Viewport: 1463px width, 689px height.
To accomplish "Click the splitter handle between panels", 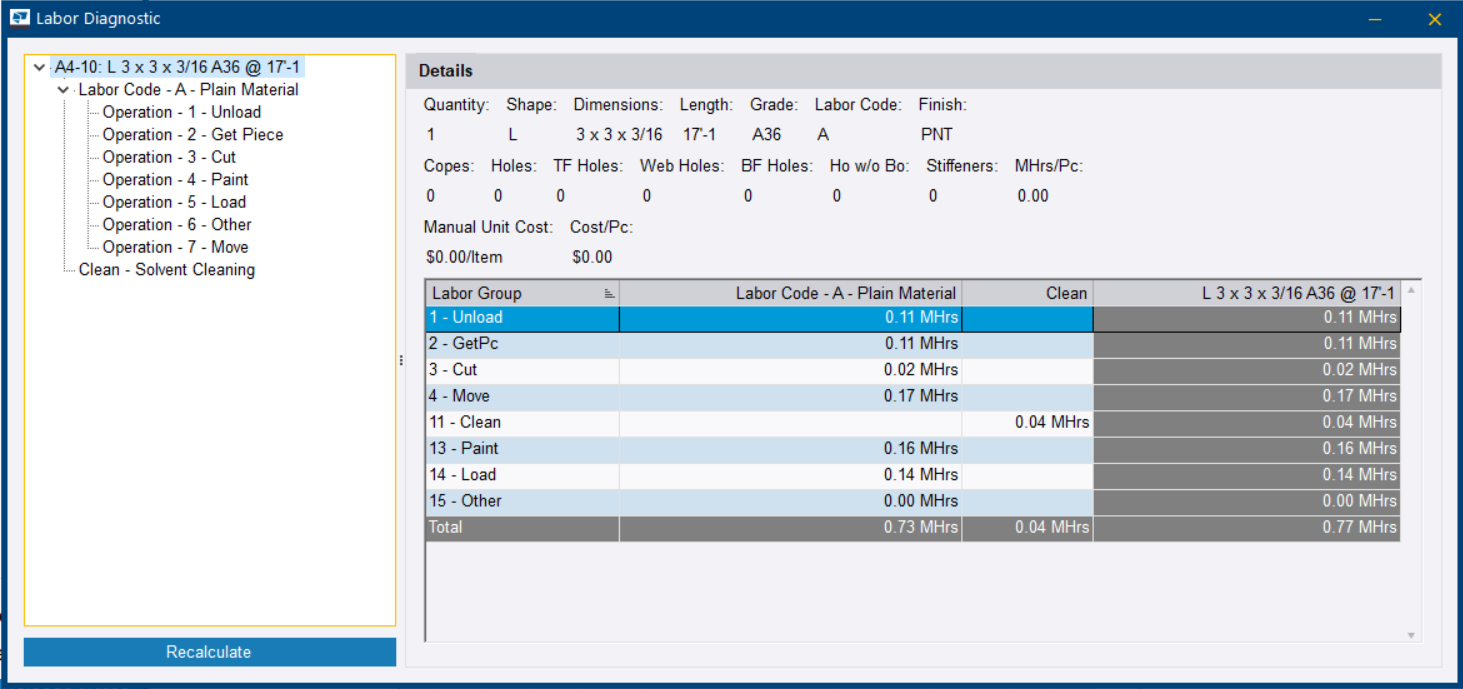I will click(401, 360).
